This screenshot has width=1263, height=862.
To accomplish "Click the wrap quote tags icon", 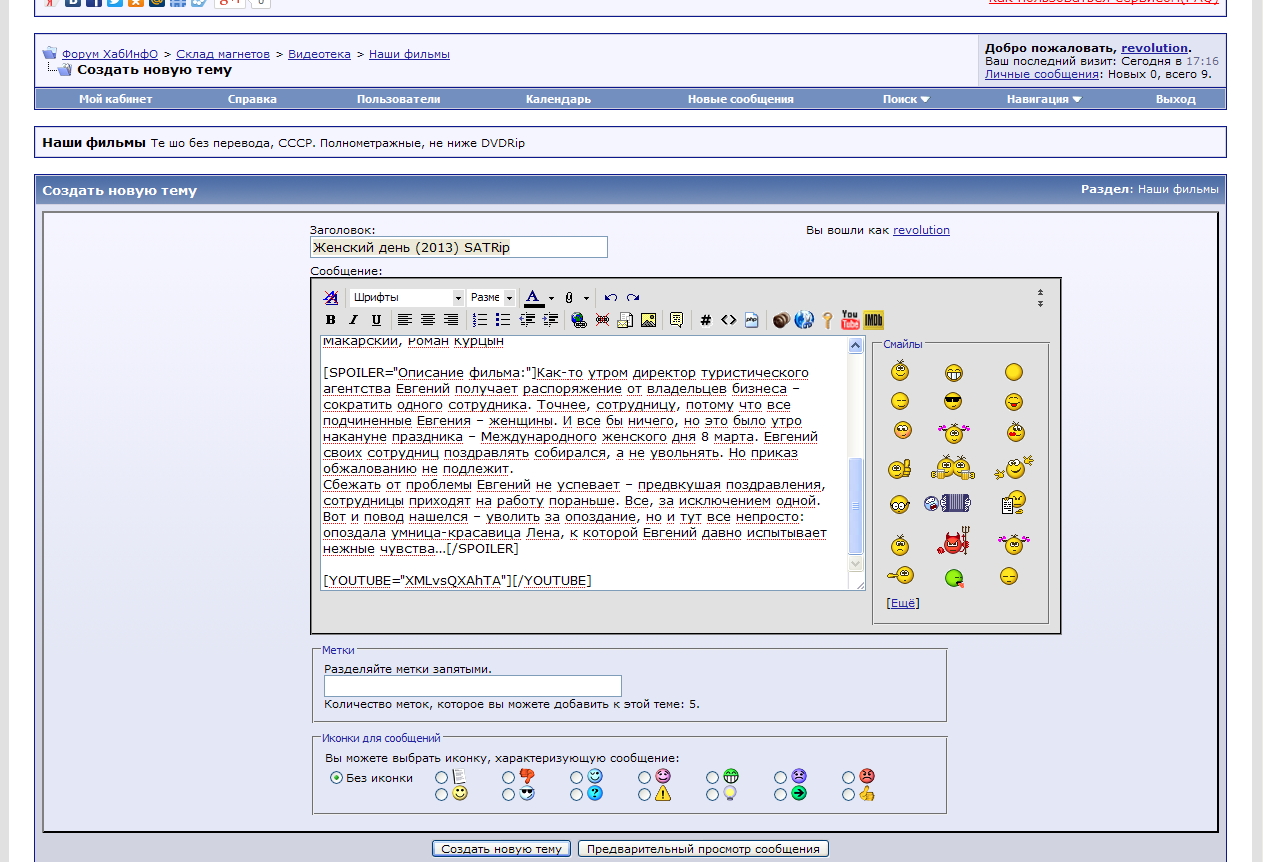I will pos(676,320).
